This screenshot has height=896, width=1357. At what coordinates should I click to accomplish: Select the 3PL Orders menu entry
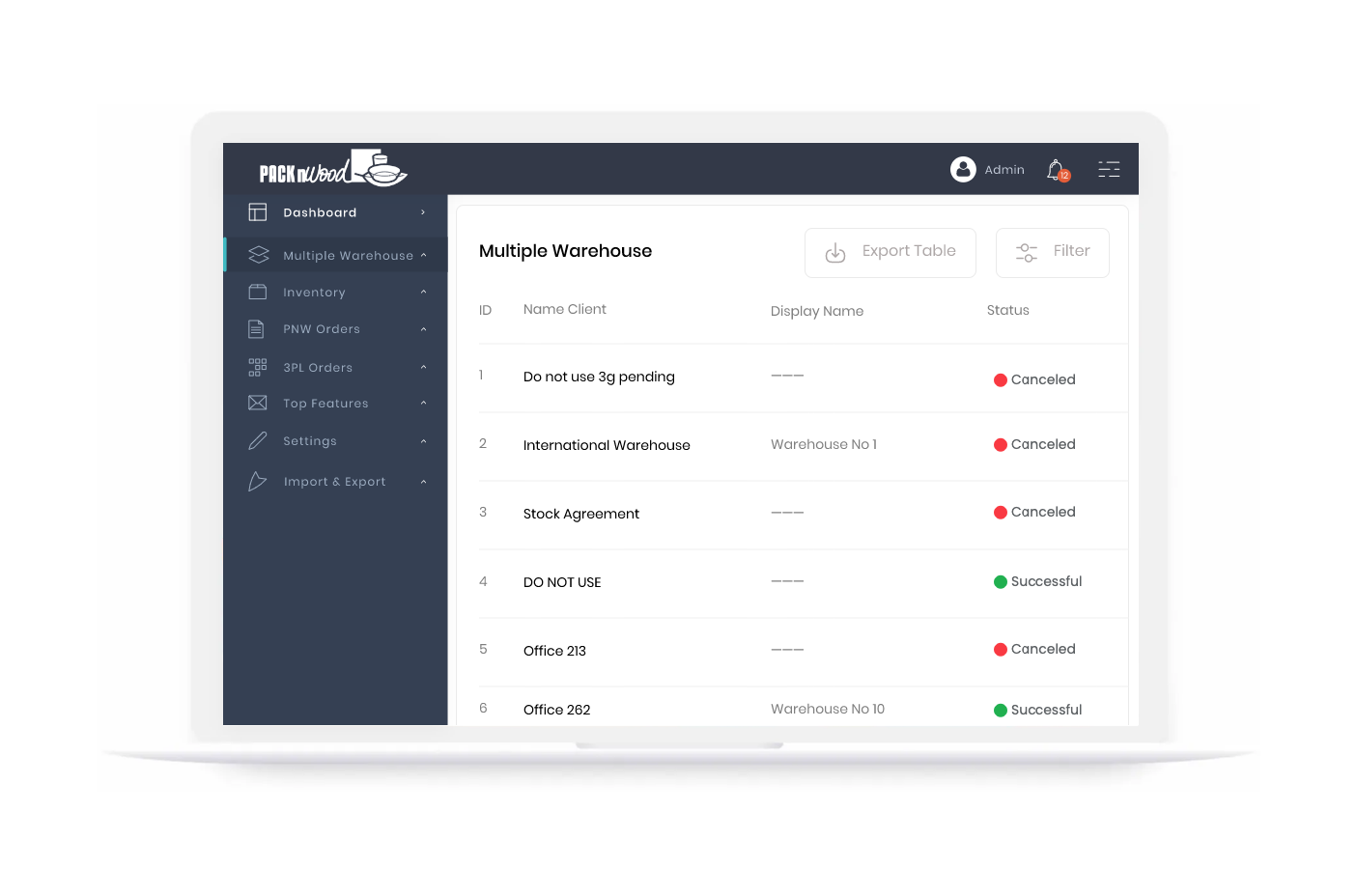[317, 367]
